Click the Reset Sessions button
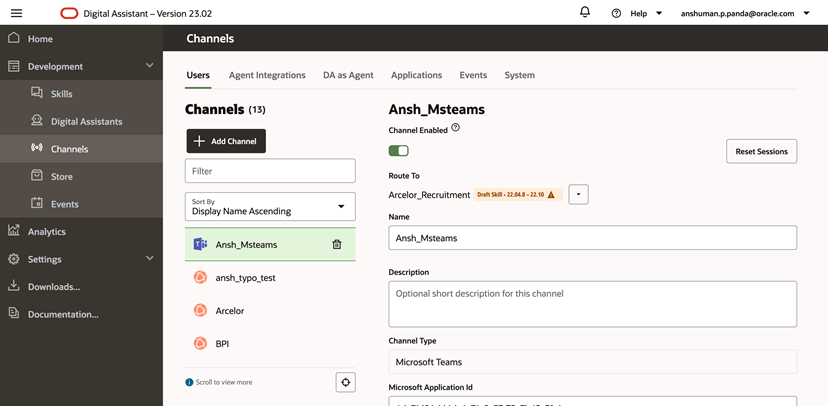 tap(761, 151)
